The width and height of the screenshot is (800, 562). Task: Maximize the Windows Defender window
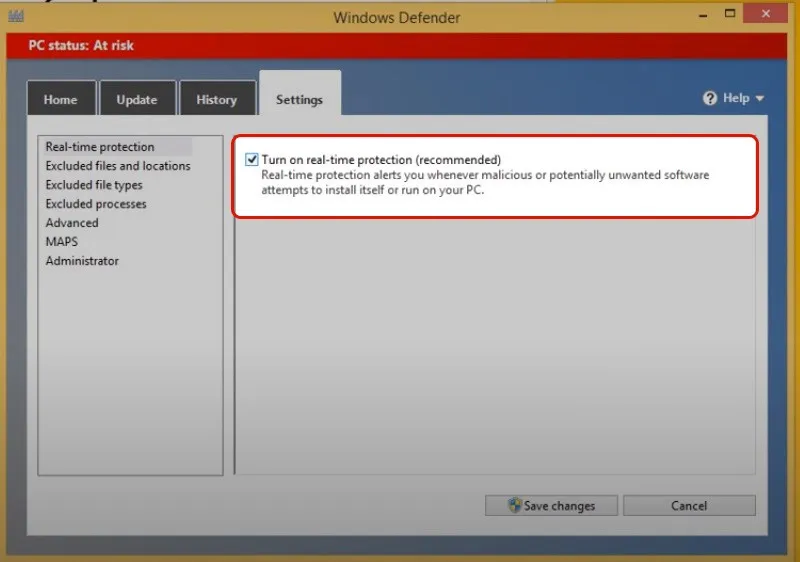pos(731,14)
